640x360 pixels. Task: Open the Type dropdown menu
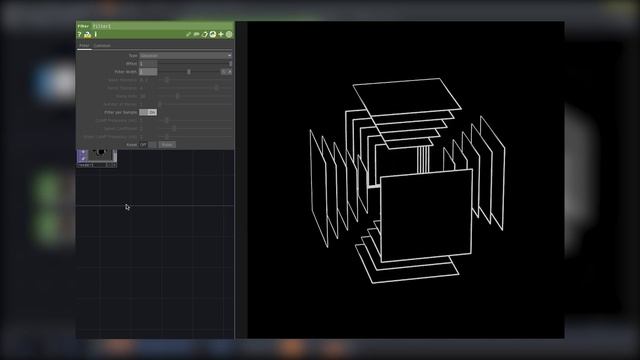[x=186, y=56]
